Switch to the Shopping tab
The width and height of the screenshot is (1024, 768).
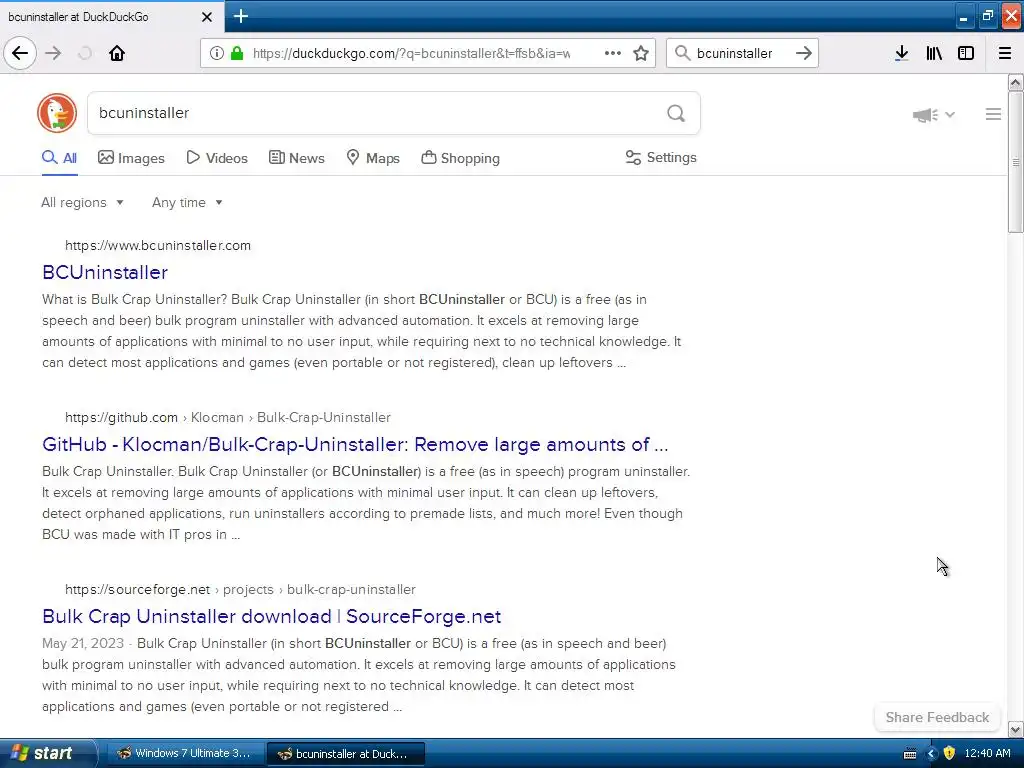(x=460, y=158)
